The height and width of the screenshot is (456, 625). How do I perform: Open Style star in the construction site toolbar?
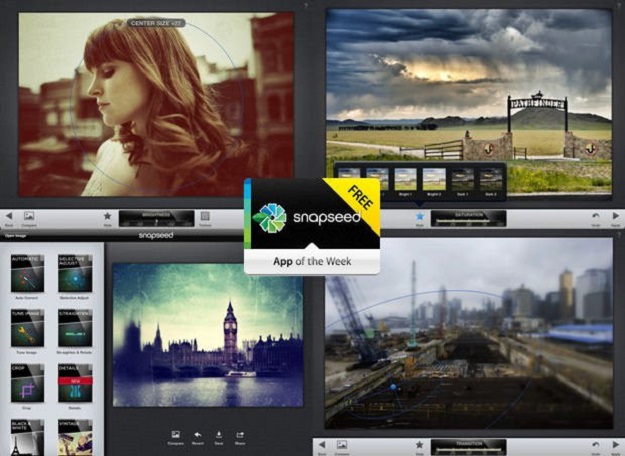pyautogui.click(x=419, y=447)
